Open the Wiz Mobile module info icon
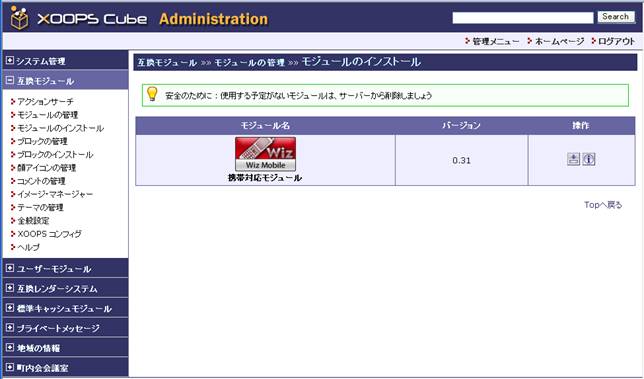644x379 pixels. [589, 159]
